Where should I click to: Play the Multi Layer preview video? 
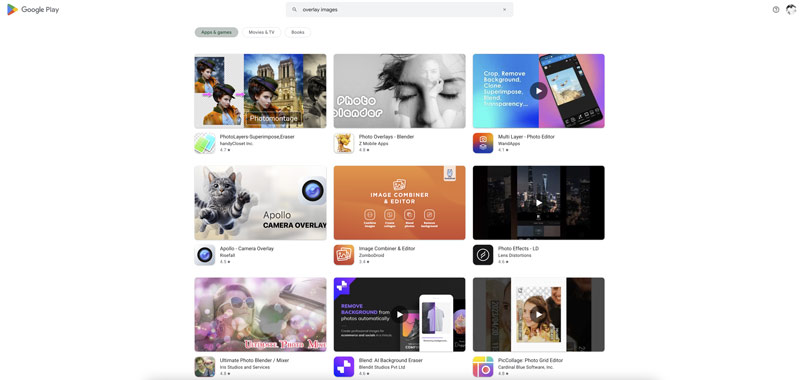tap(538, 91)
